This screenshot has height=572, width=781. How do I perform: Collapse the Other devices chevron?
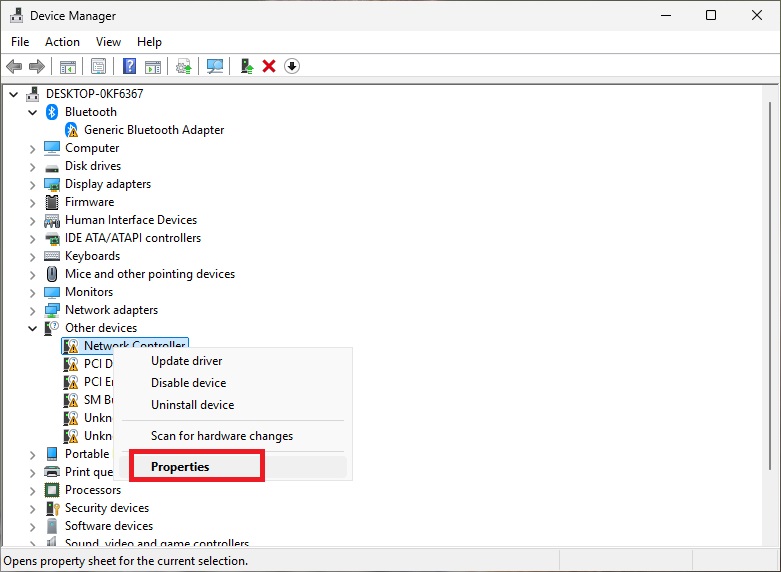coord(33,328)
